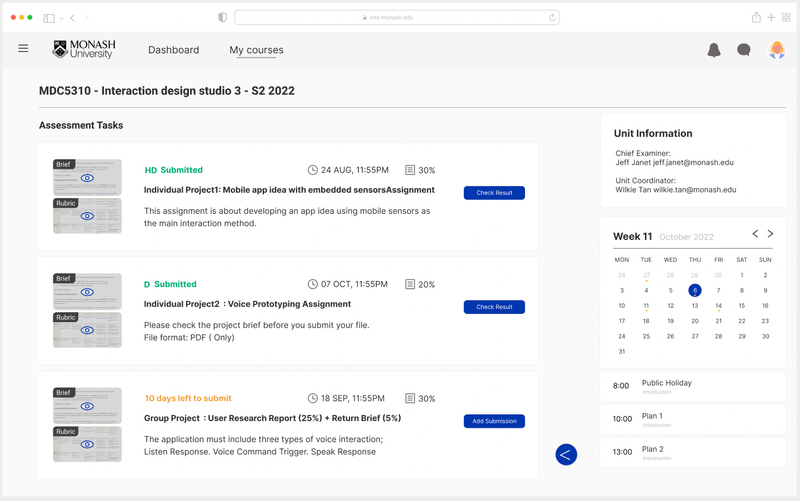This screenshot has width=800, height=501.
Task: Open the 10:00 Plan 1 event
Action: pos(693,419)
